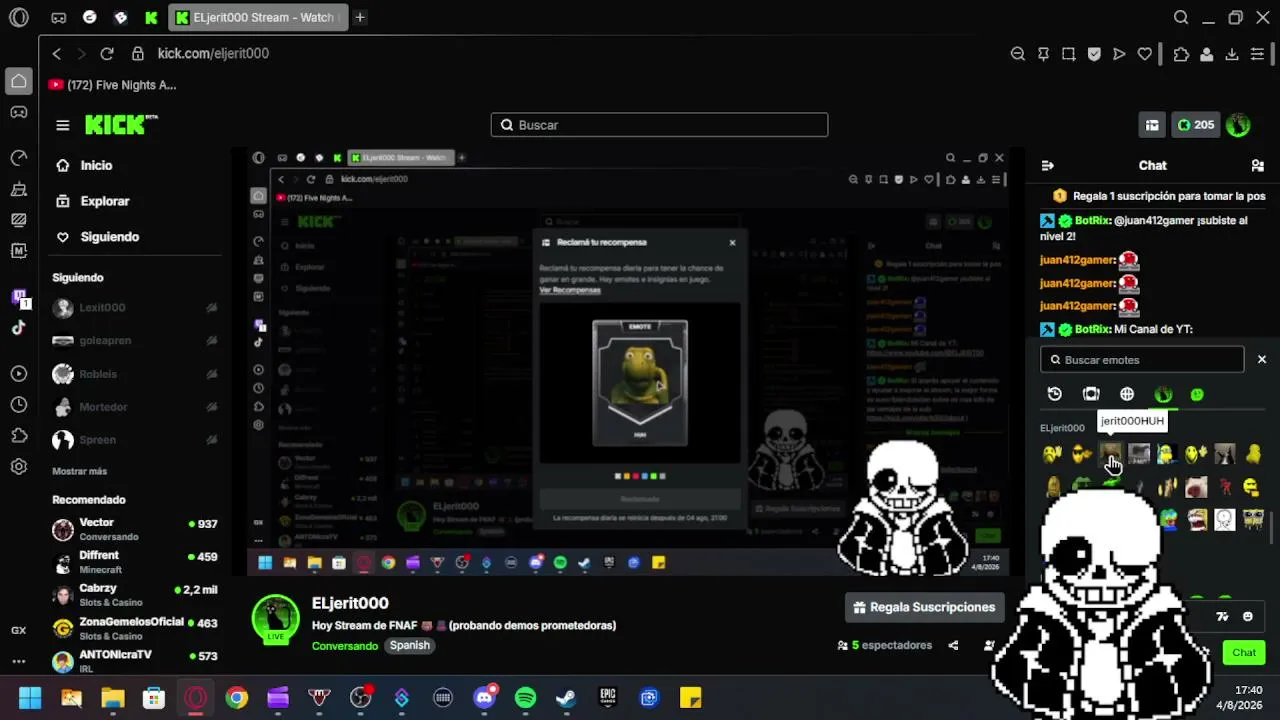Open TikTok in the Opera sidebar
The image size is (1280, 720).
19,327
